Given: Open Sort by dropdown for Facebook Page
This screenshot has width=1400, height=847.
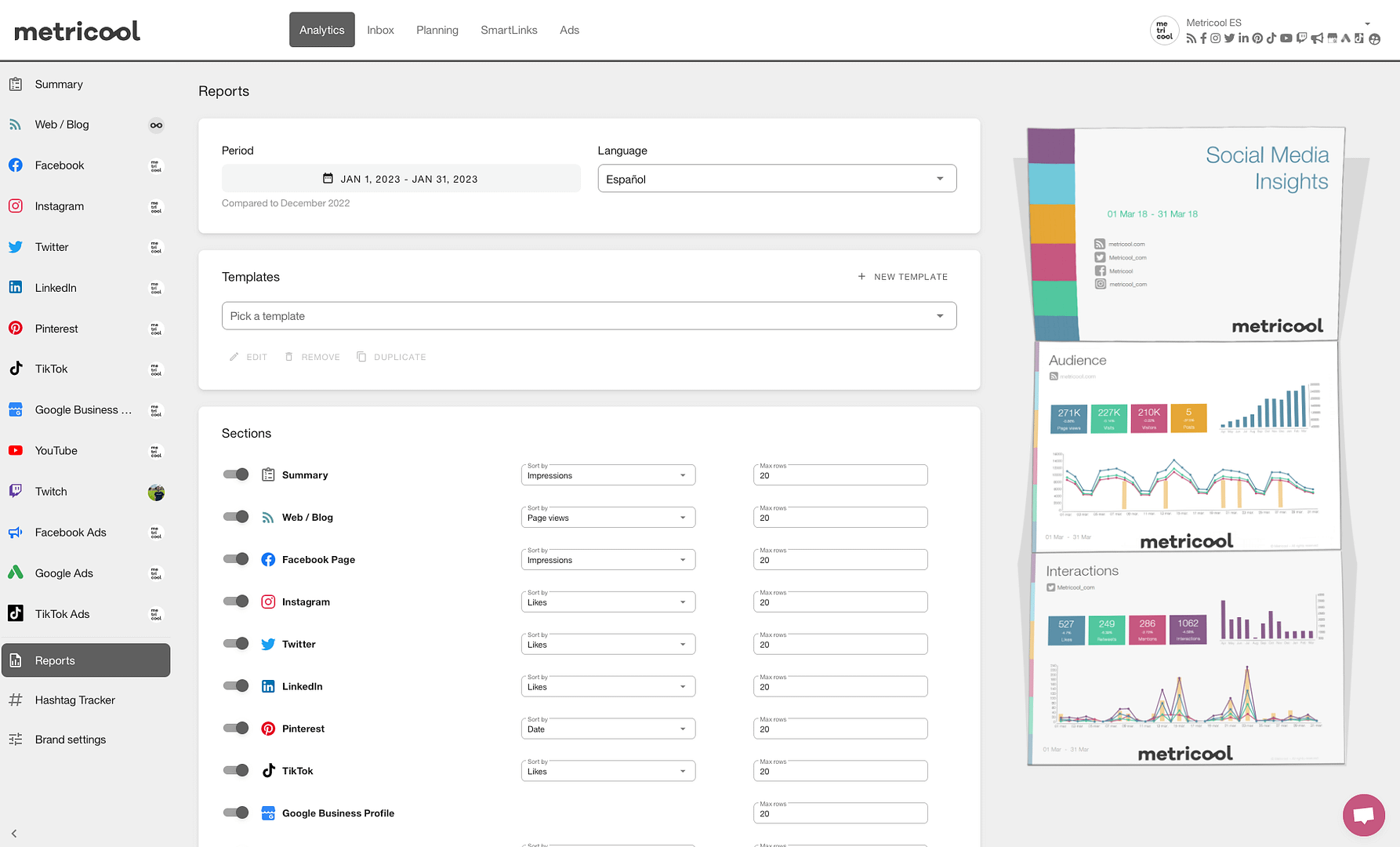Looking at the screenshot, I should (608, 560).
